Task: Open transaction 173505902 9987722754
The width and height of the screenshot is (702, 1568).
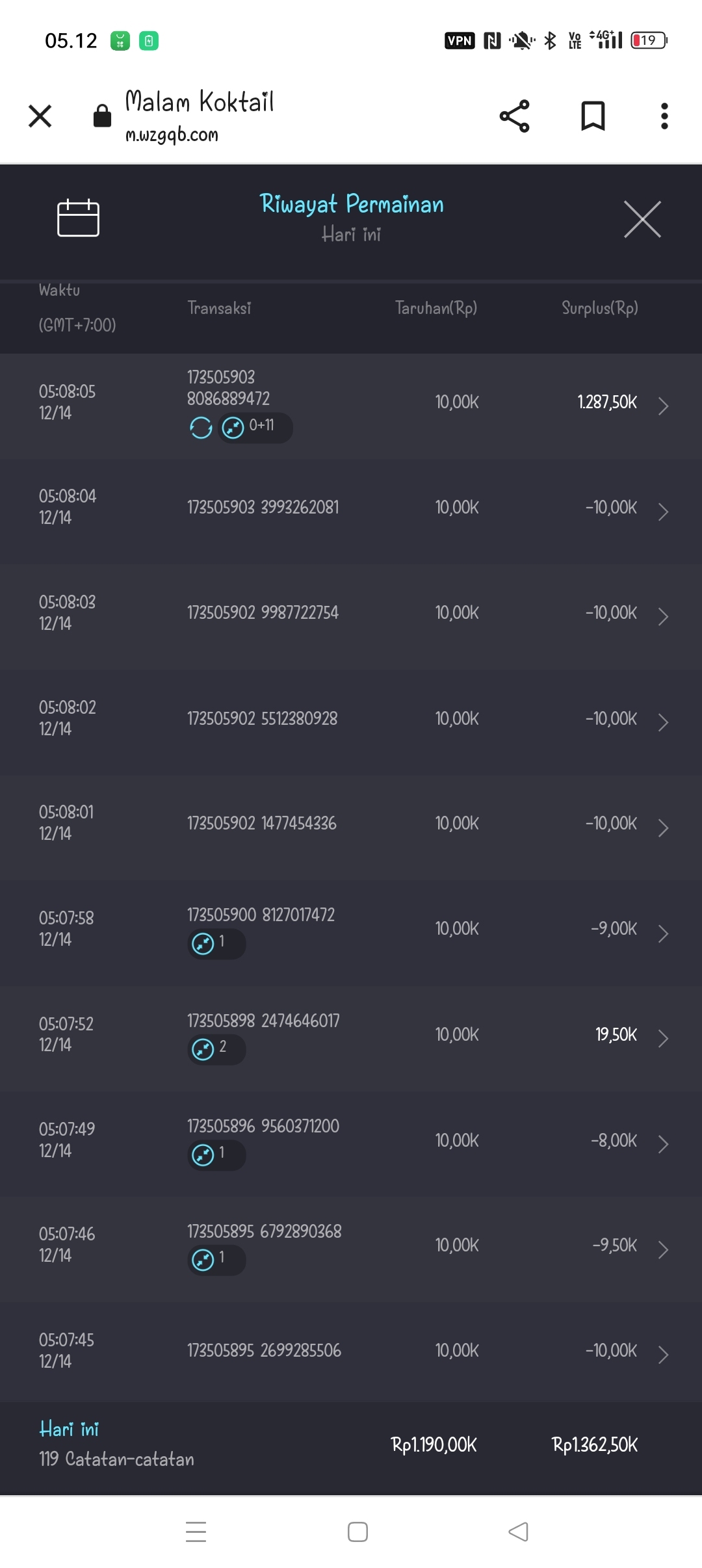Action: click(x=263, y=613)
